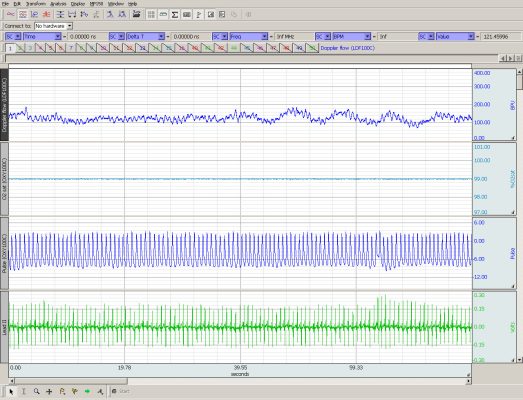Open file using the folder icon

pos(136,14)
